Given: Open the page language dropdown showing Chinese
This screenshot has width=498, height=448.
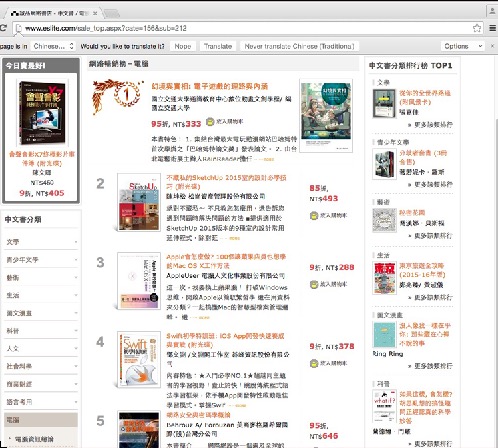Looking at the screenshot, I should coord(53,46).
